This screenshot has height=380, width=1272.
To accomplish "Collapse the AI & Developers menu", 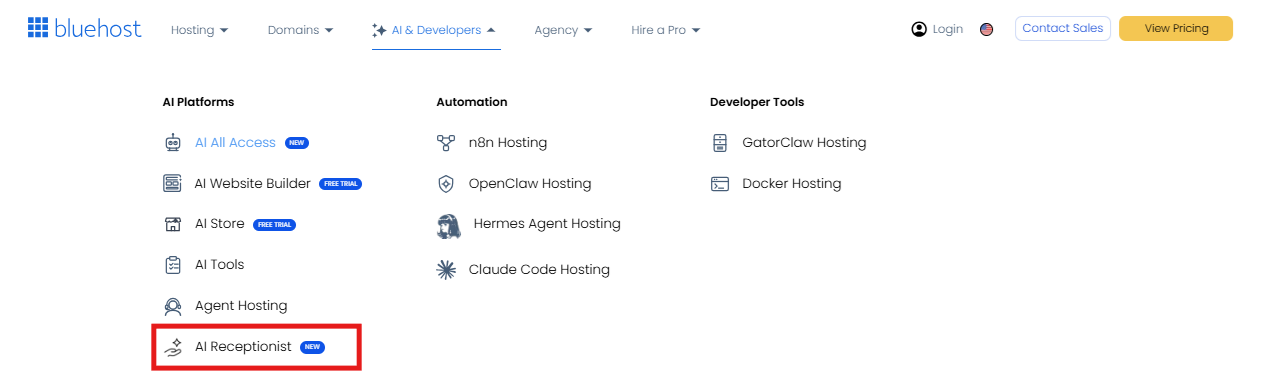I will click(x=436, y=30).
